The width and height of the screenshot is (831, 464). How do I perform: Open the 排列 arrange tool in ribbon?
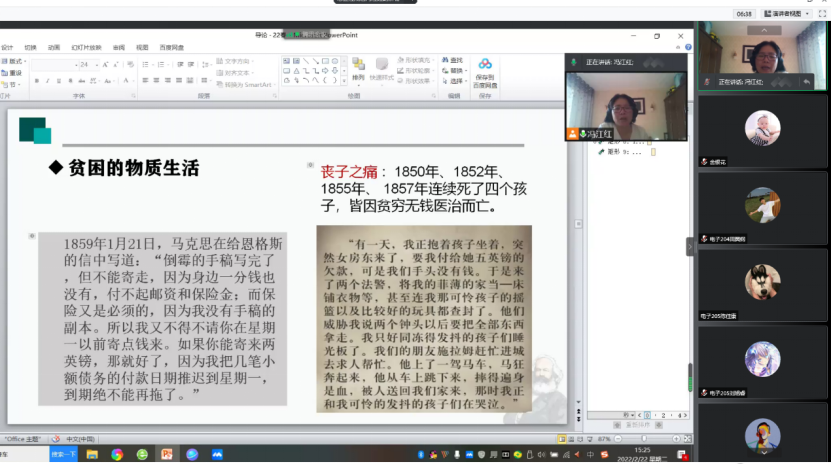pos(358,70)
